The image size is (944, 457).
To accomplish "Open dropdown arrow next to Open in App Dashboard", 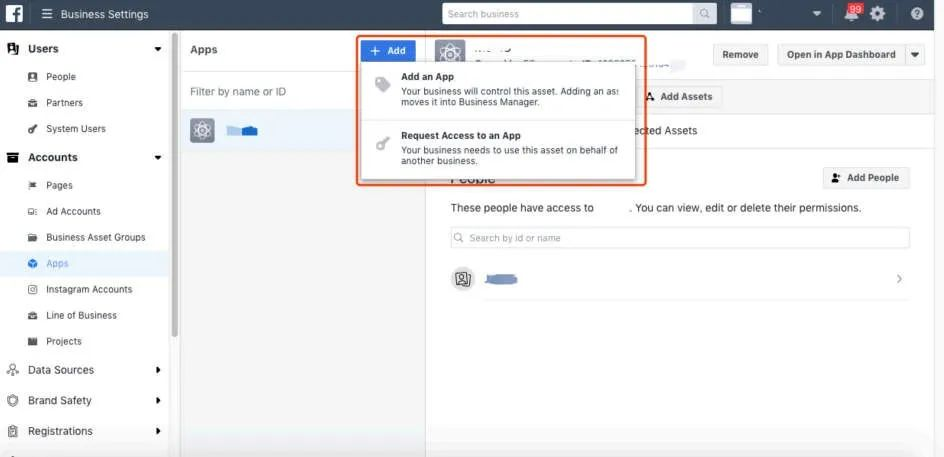I will (914, 55).
